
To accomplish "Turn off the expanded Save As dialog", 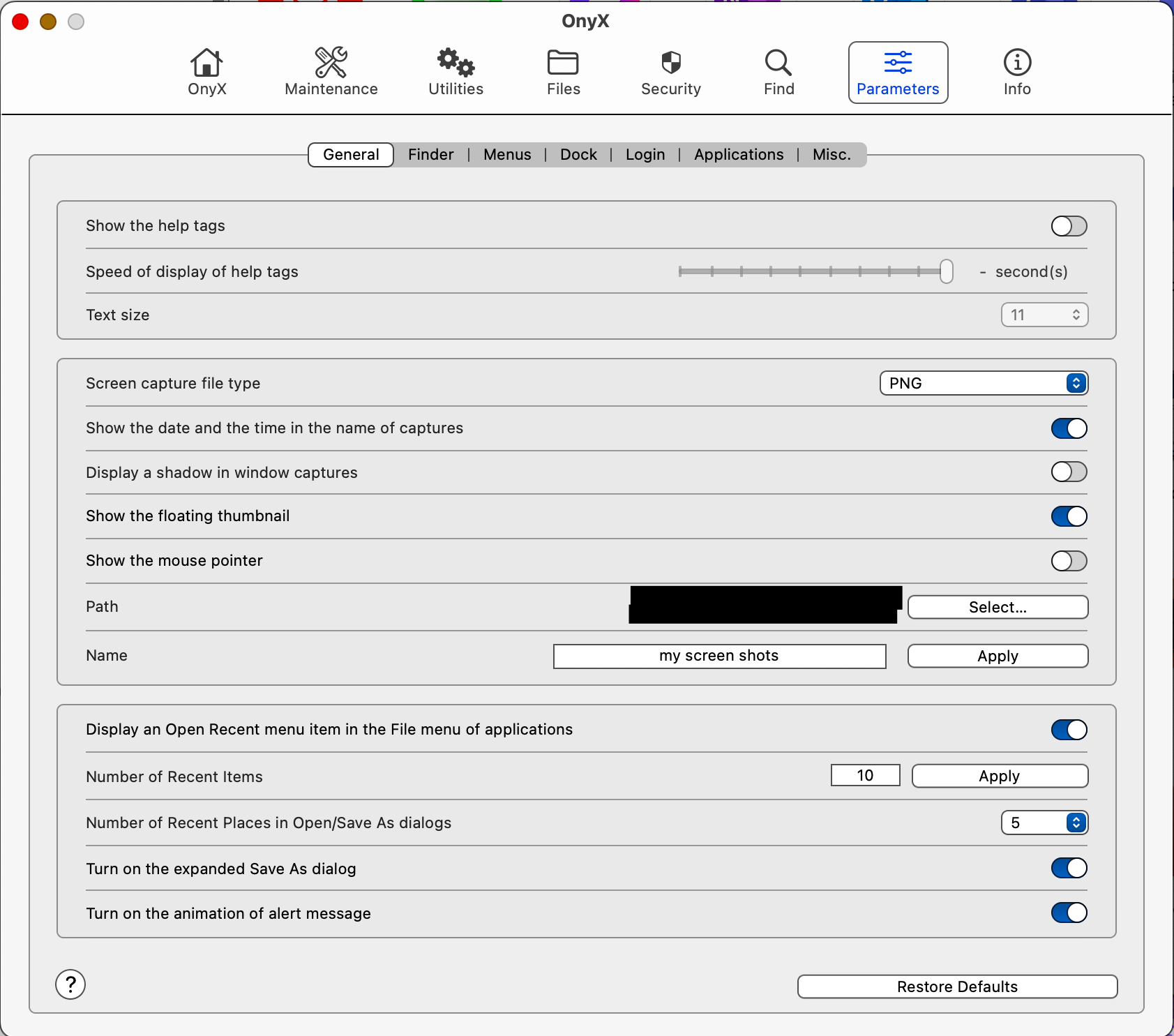I will [1068, 868].
